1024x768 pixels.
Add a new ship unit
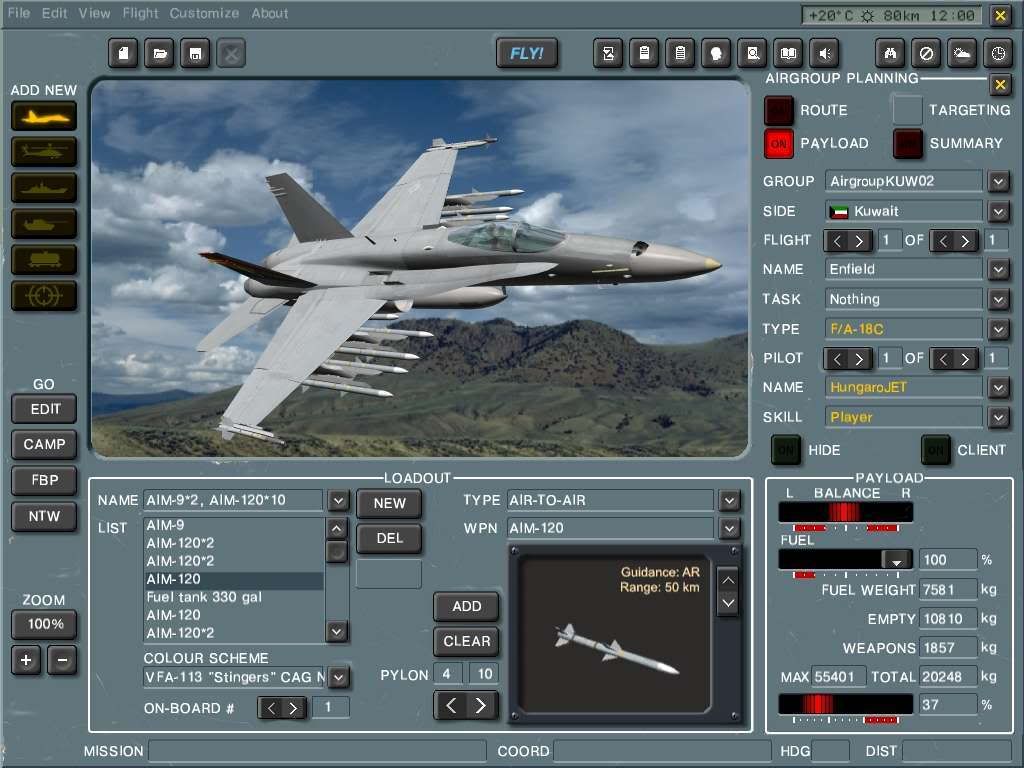coord(44,188)
